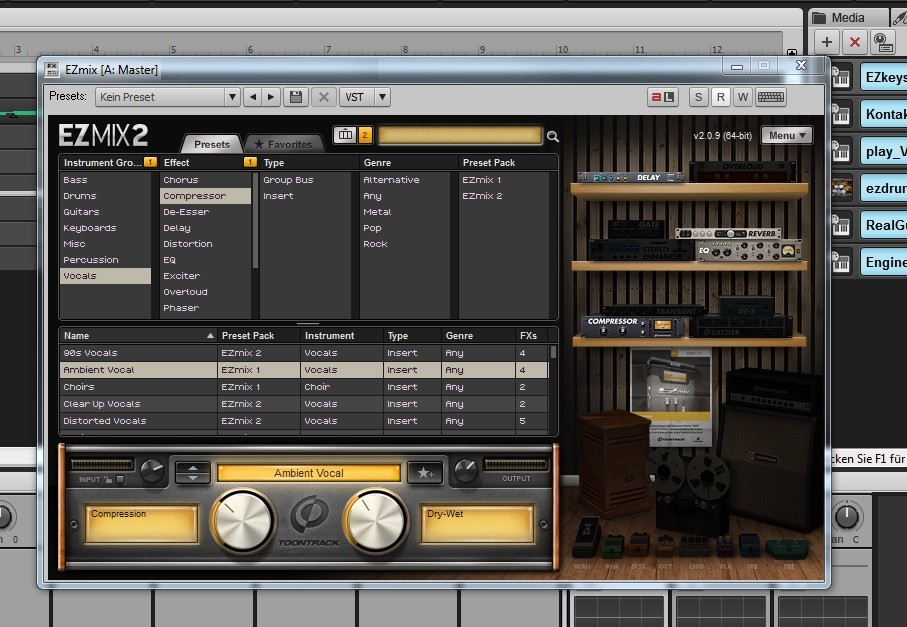Select the 90s Vocals preset row

pyautogui.click(x=304, y=353)
